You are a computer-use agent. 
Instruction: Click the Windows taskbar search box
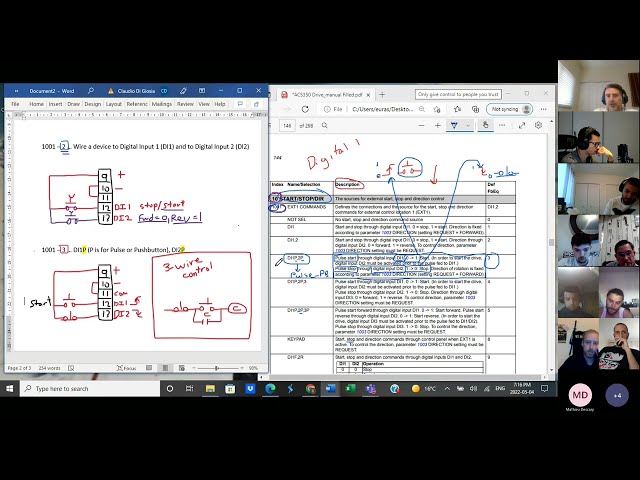(90, 389)
